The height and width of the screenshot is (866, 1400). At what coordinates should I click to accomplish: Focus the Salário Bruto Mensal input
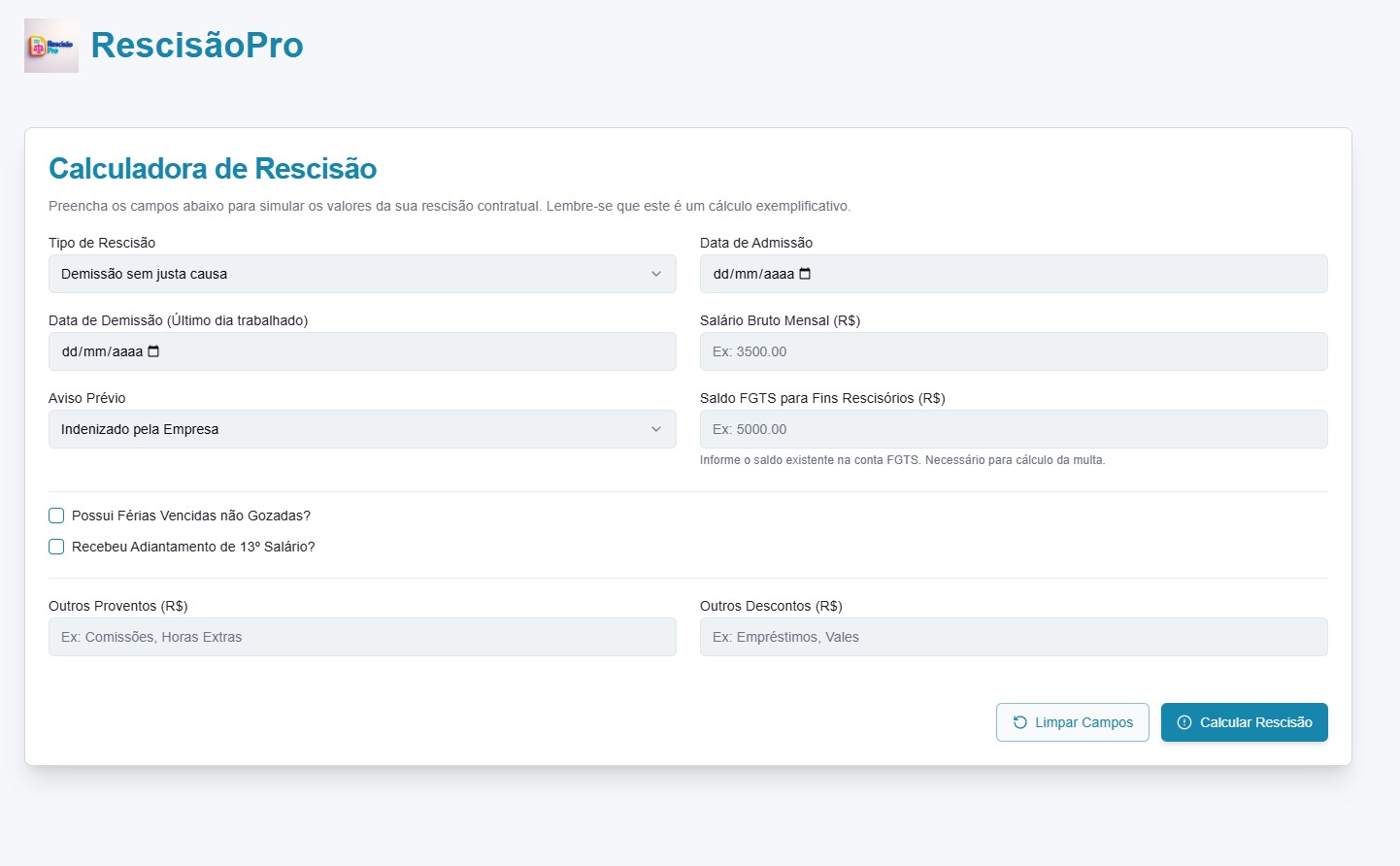coord(1013,351)
